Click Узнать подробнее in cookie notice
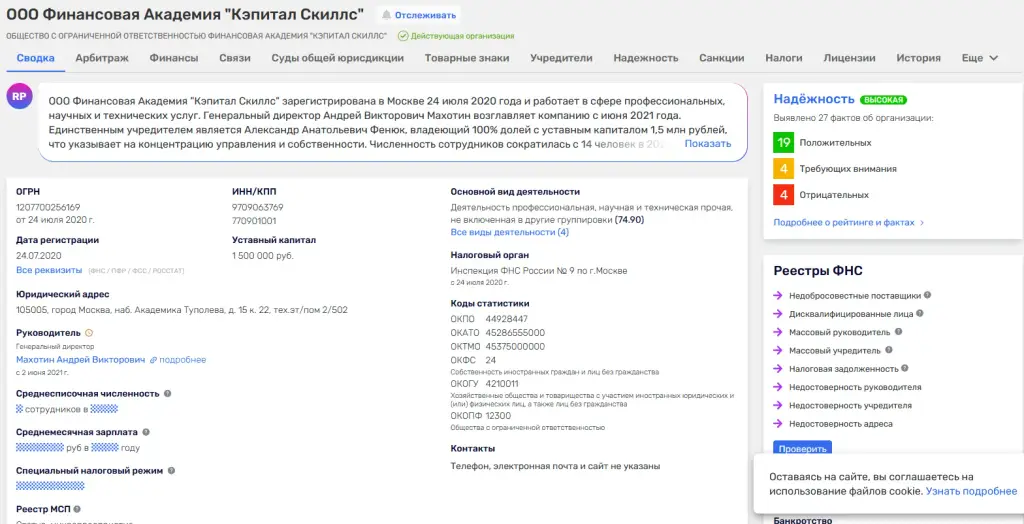Viewport: 1024px width, 524px height. pos(971,491)
